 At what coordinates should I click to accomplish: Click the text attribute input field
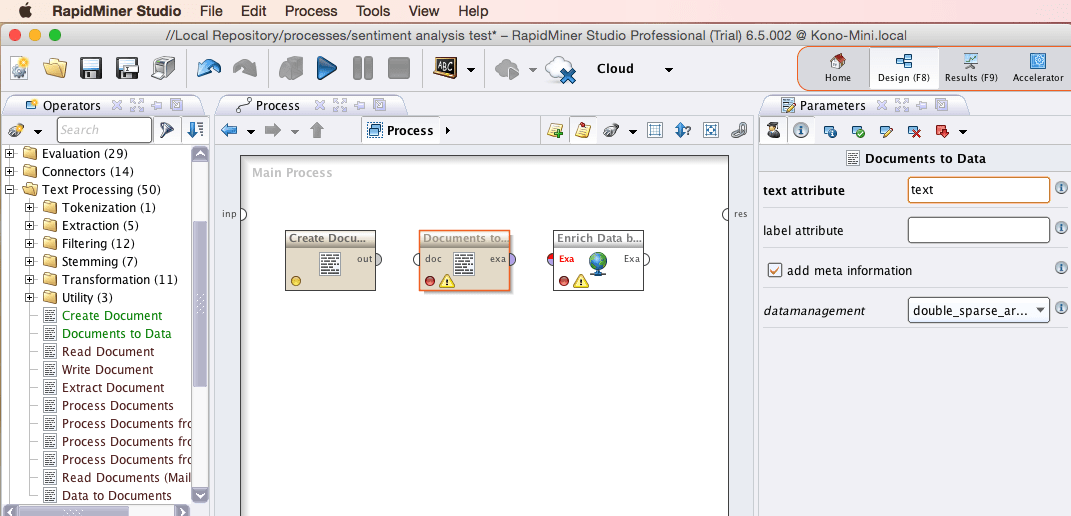(x=978, y=190)
